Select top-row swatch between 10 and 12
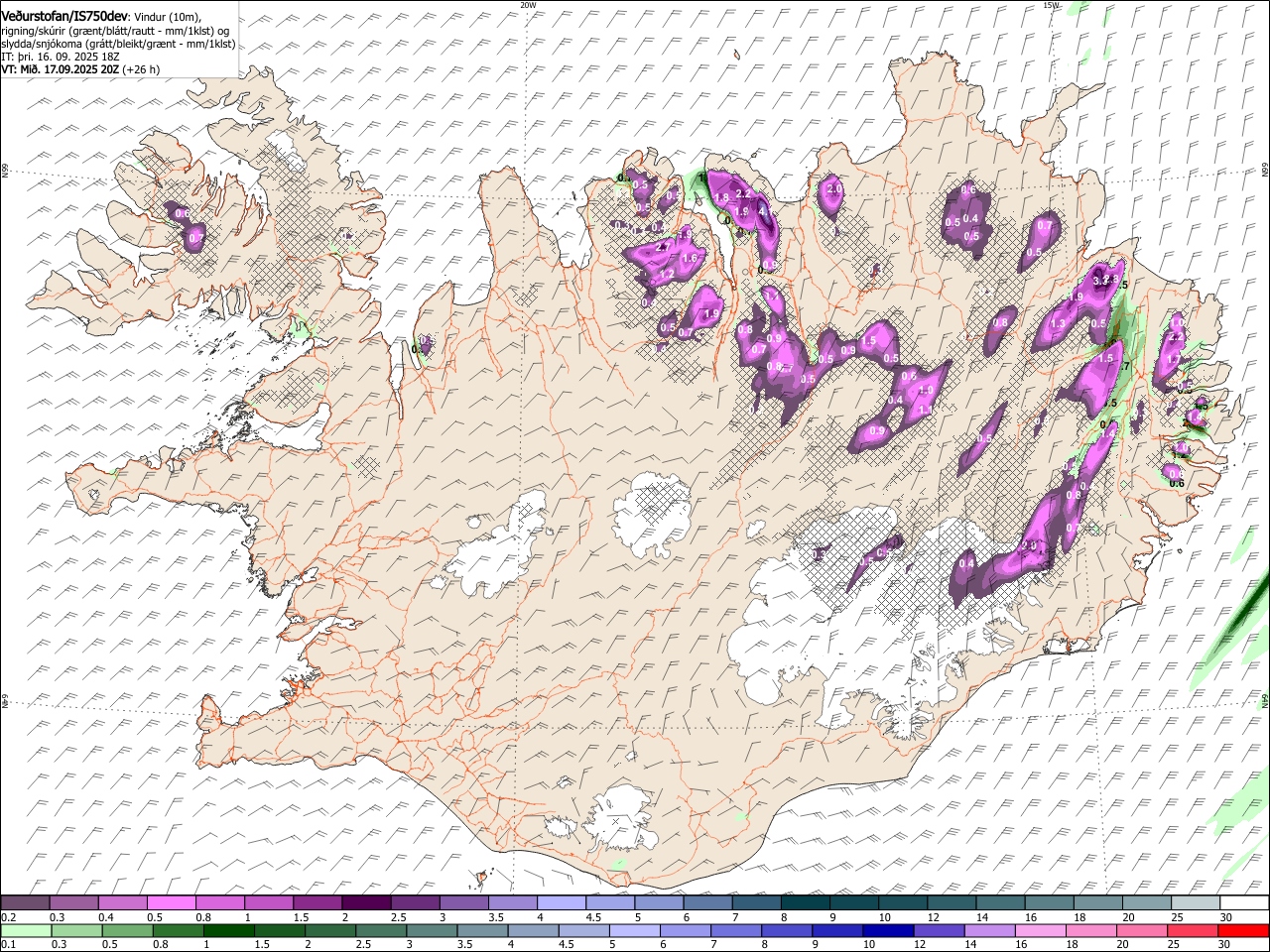Image resolution: width=1270 pixels, height=952 pixels. pyautogui.click(x=903, y=903)
